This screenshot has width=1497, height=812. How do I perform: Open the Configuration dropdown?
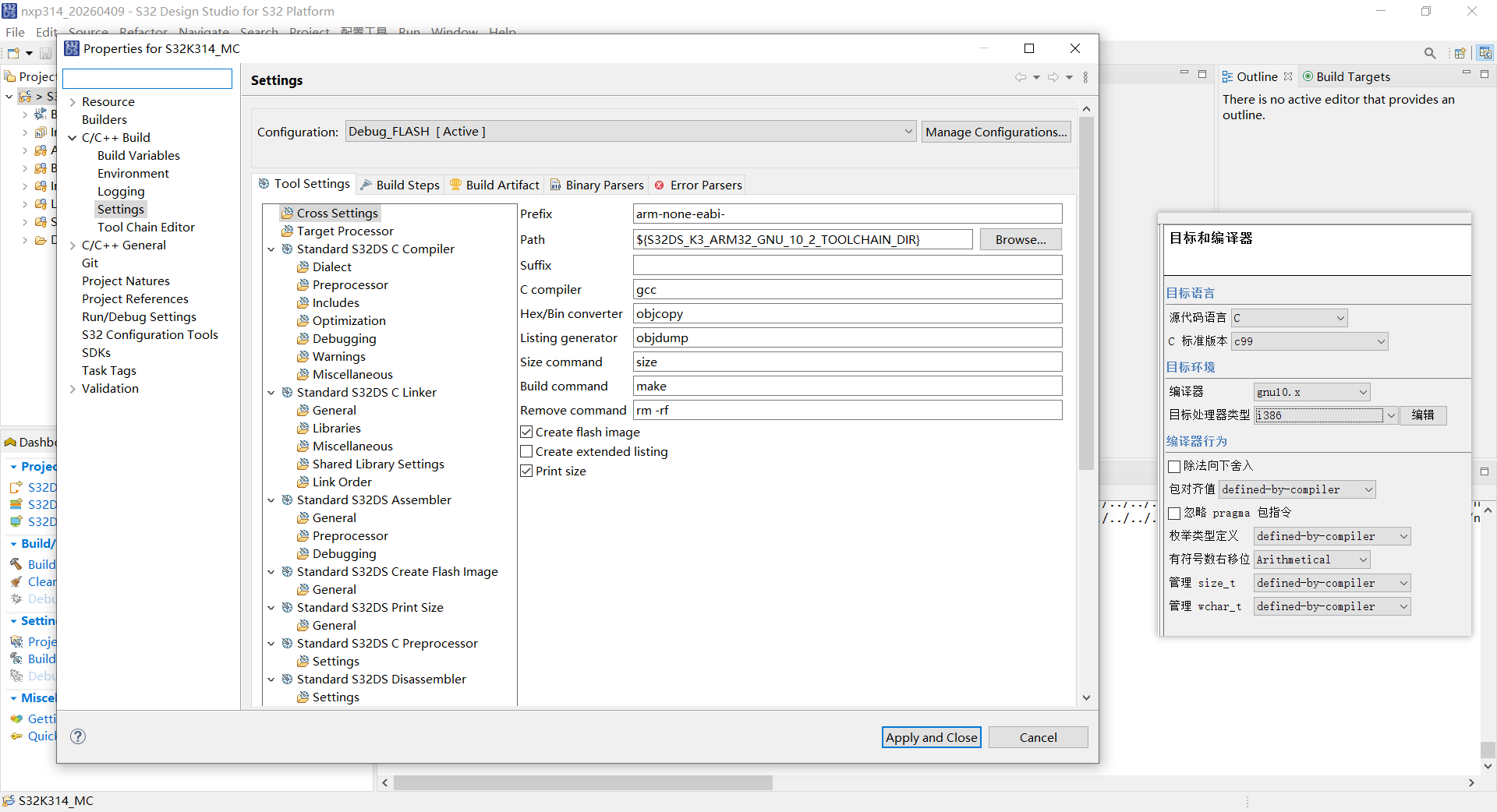[x=631, y=132]
